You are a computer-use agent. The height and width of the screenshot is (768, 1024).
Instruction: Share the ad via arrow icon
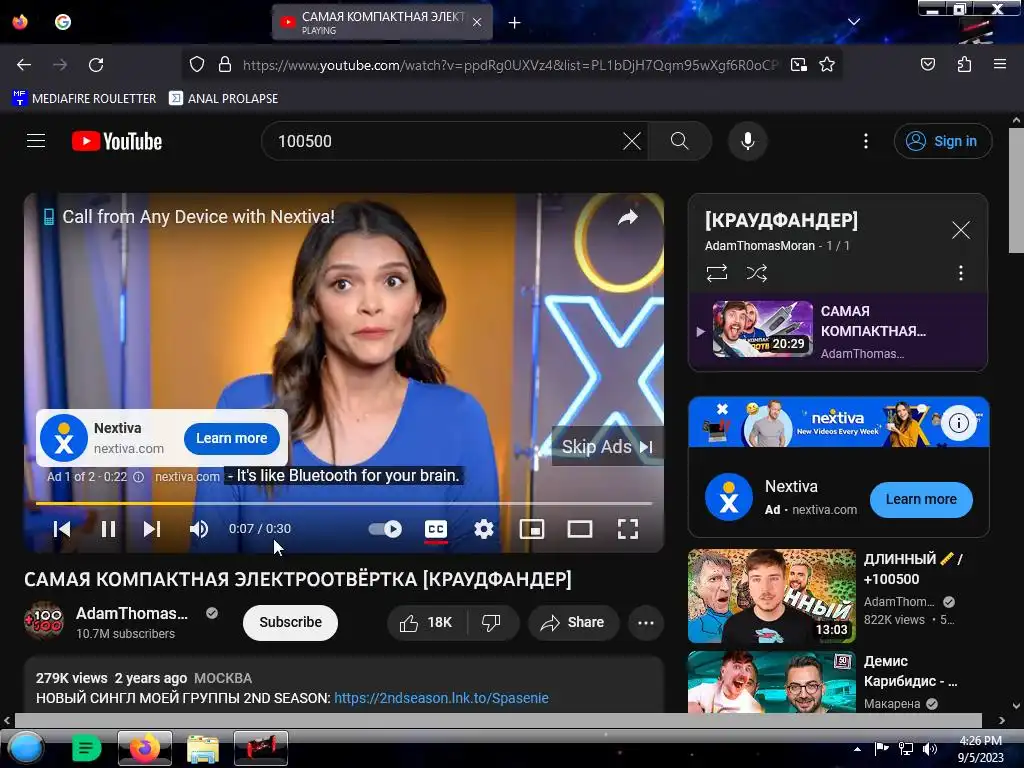[x=628, y=217]
